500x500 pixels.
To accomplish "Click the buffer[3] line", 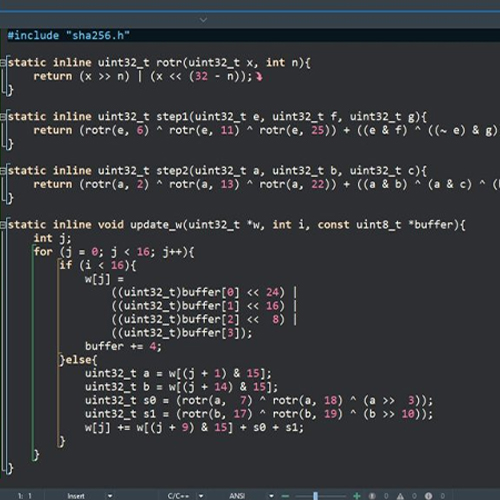I will coord(182,333).
